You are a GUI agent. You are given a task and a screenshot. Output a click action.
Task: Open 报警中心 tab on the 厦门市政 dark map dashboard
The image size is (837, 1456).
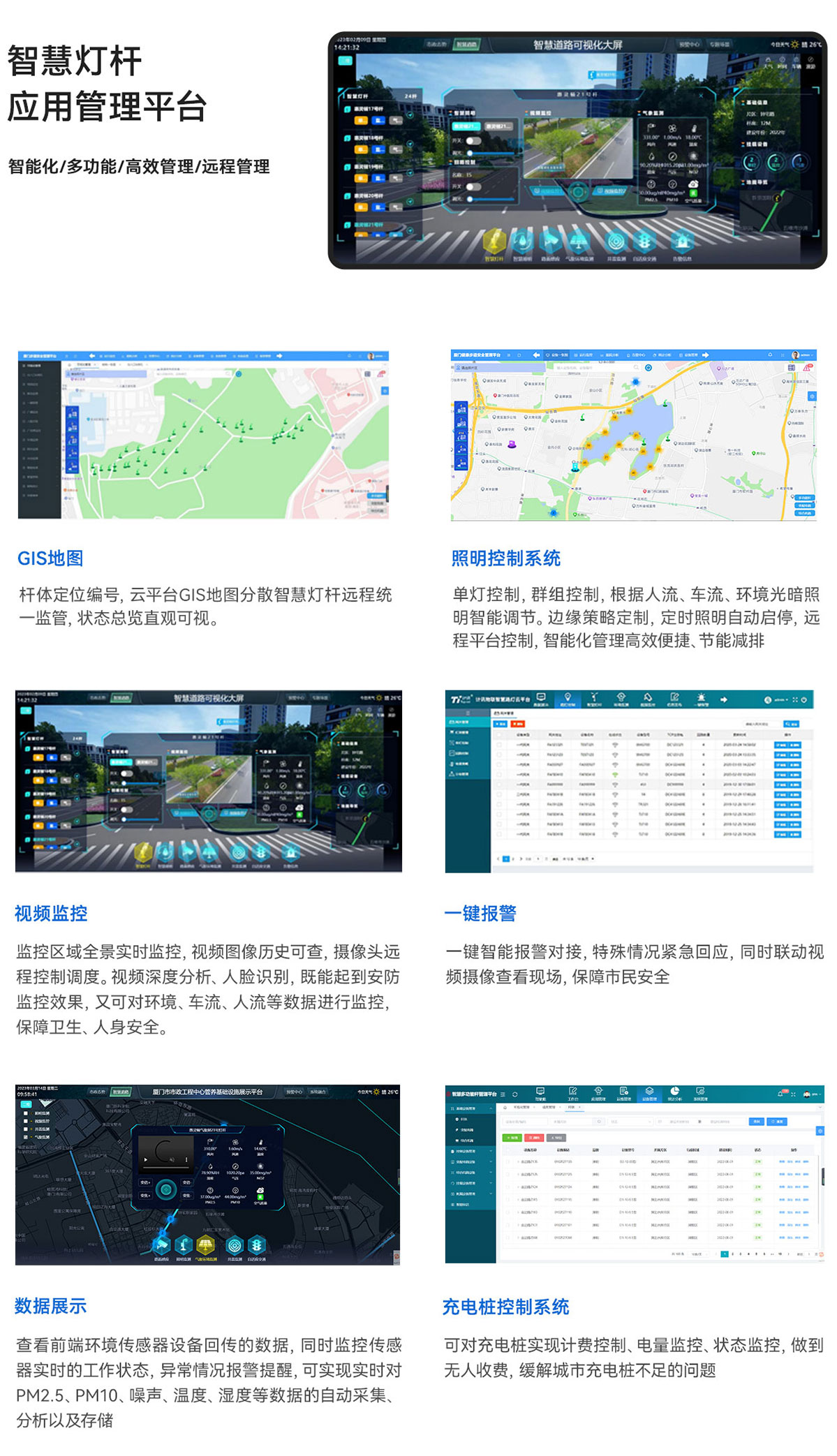(295, 1092)
